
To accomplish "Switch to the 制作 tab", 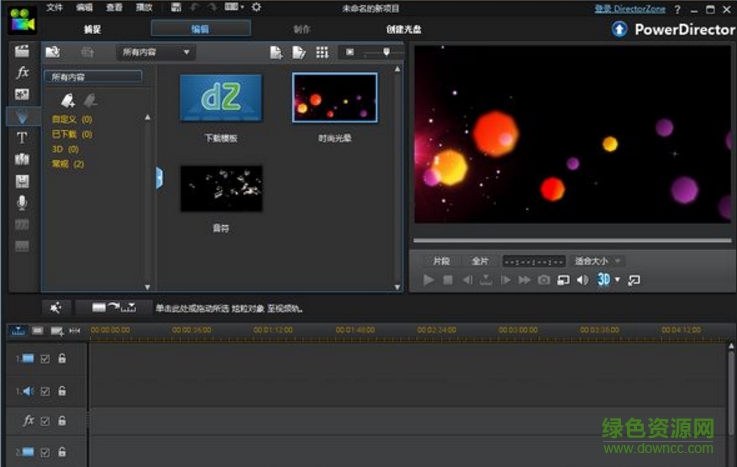I will 302,29.
